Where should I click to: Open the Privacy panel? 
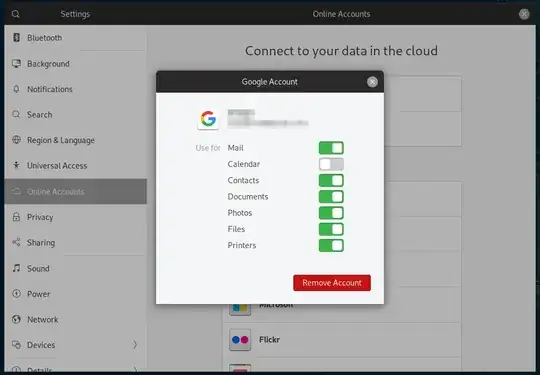76,217
